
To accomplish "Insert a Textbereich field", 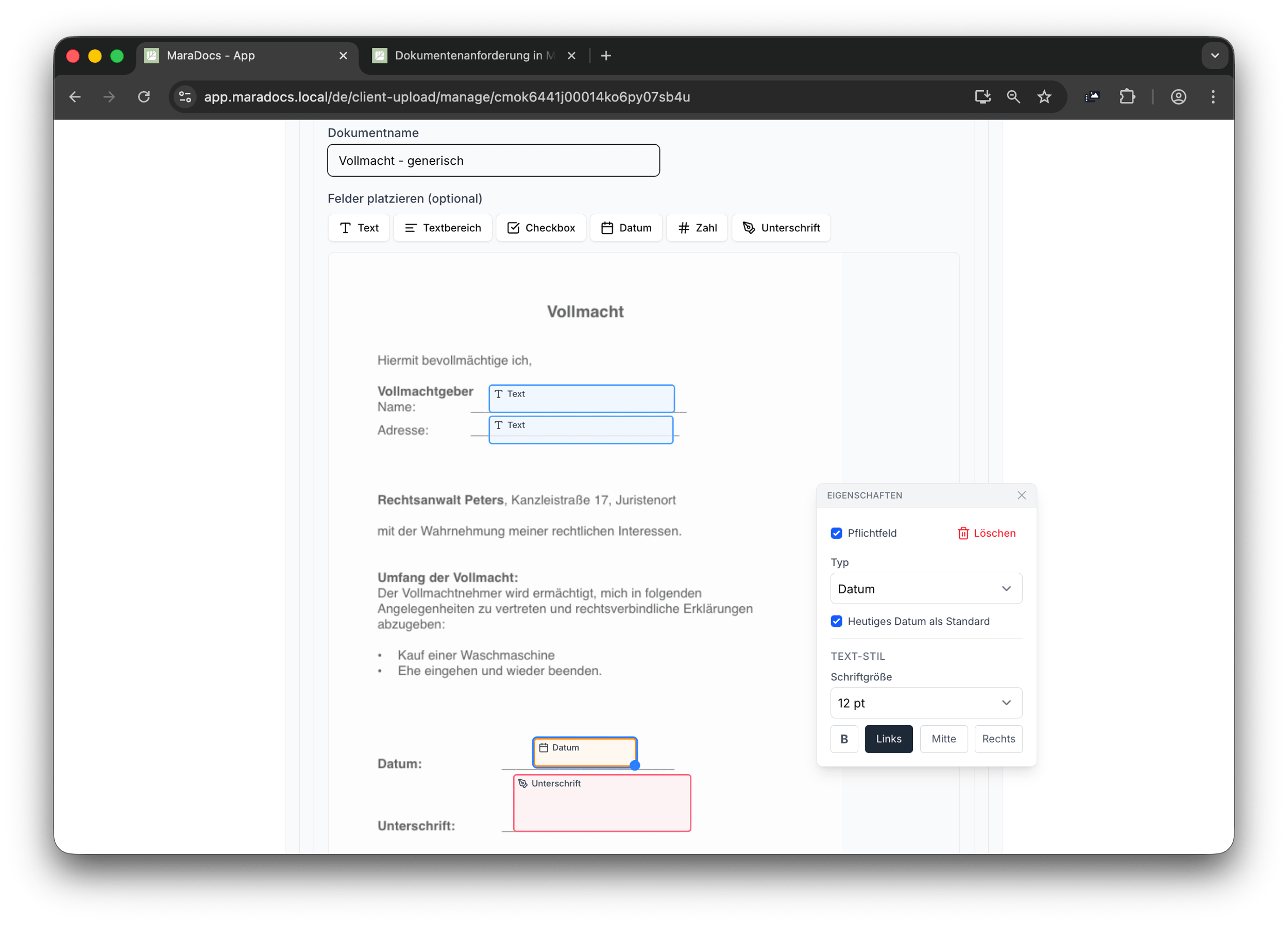I will click(x=443, y=228).
